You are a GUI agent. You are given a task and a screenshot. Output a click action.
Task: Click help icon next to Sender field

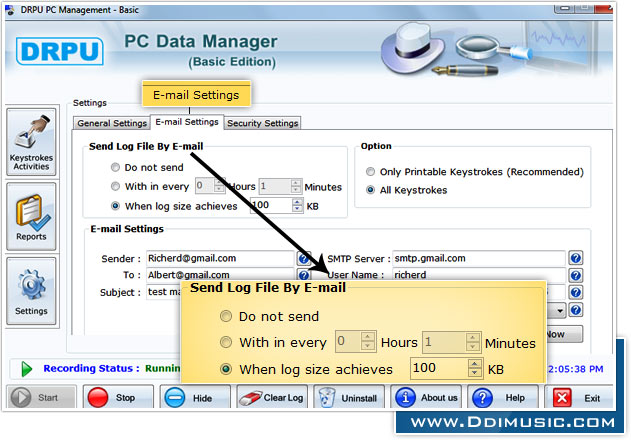304,258
